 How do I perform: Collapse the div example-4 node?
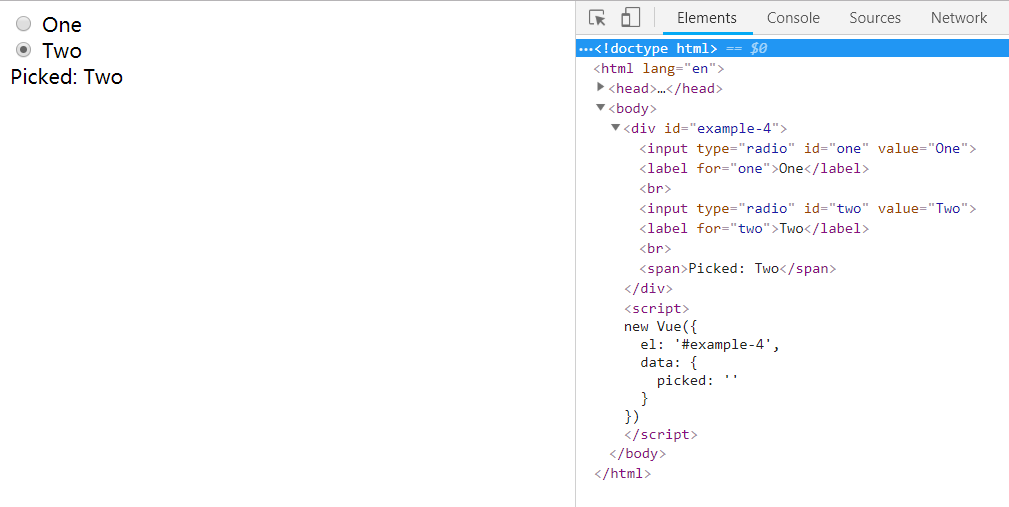[616, 128]
